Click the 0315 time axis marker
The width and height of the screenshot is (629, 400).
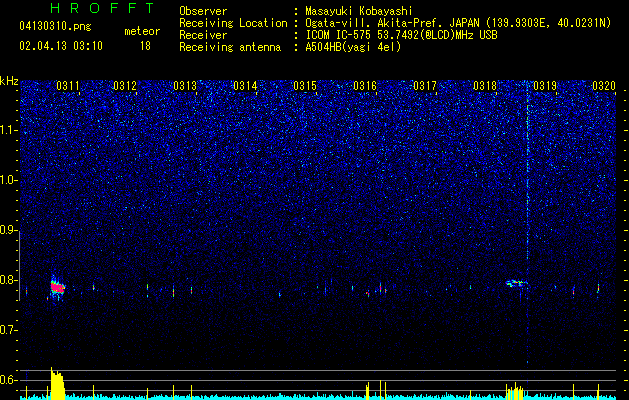pos(305,85)
